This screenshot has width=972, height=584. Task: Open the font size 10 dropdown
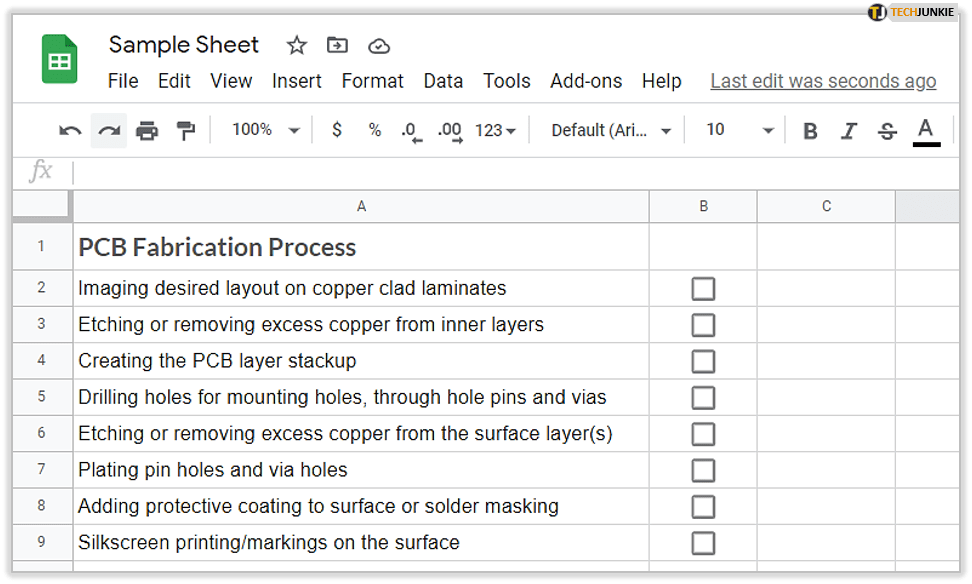click(740, 130)
